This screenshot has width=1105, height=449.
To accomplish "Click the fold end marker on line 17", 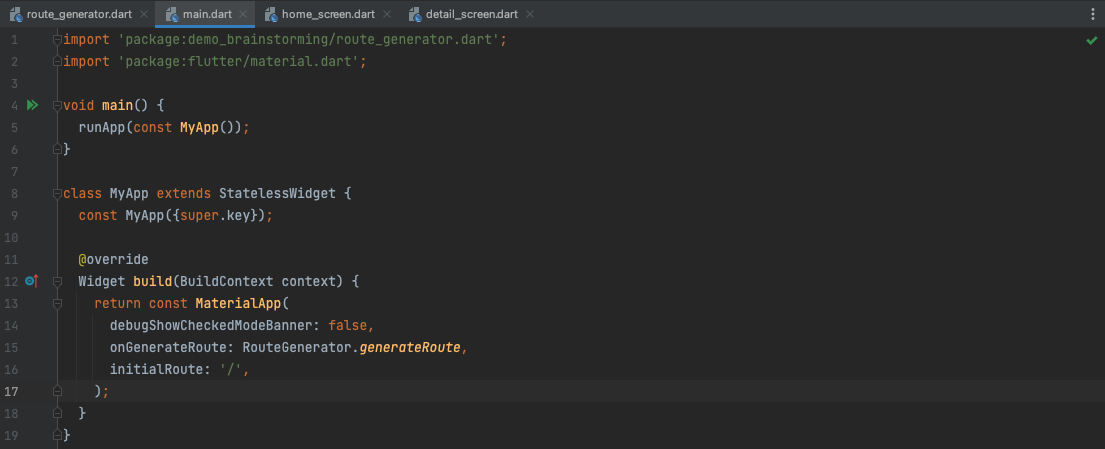I will pos(58,390).
